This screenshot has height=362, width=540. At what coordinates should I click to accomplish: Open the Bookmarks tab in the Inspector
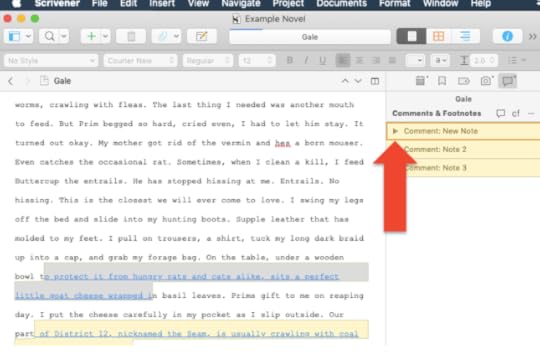(x=442, y=81)
